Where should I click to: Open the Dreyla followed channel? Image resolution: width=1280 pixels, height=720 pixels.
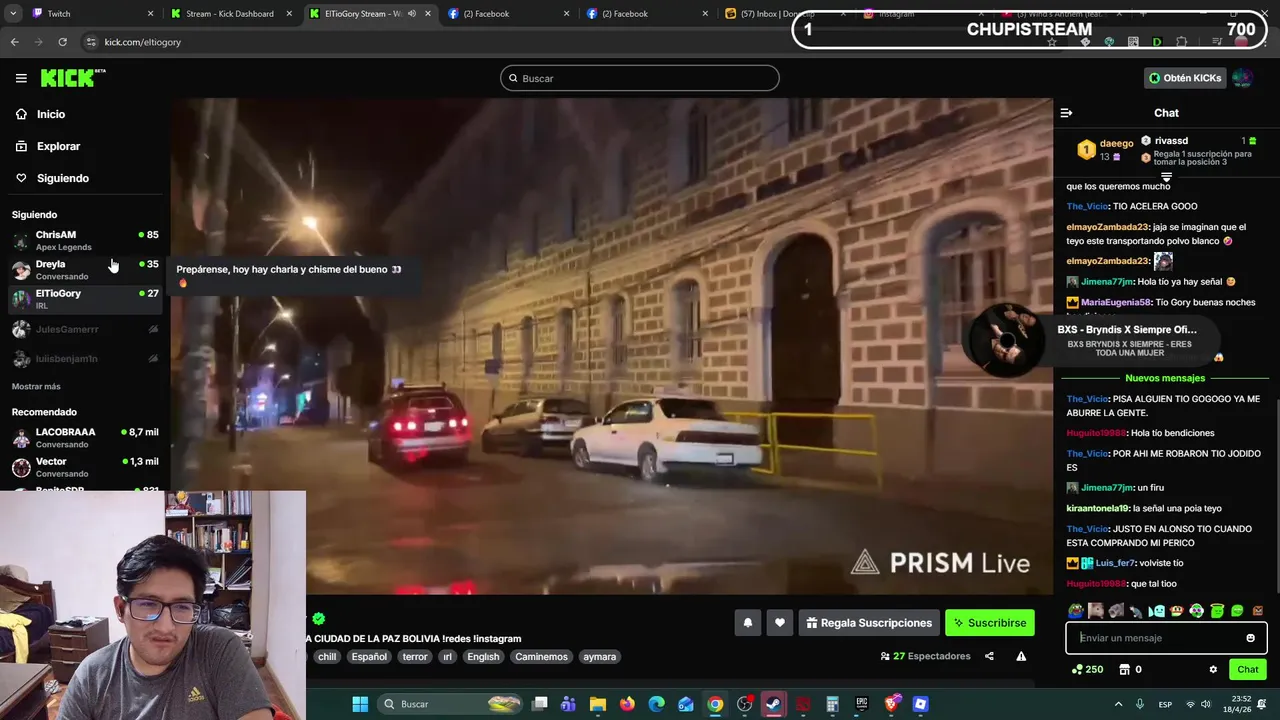click(85, 270)
